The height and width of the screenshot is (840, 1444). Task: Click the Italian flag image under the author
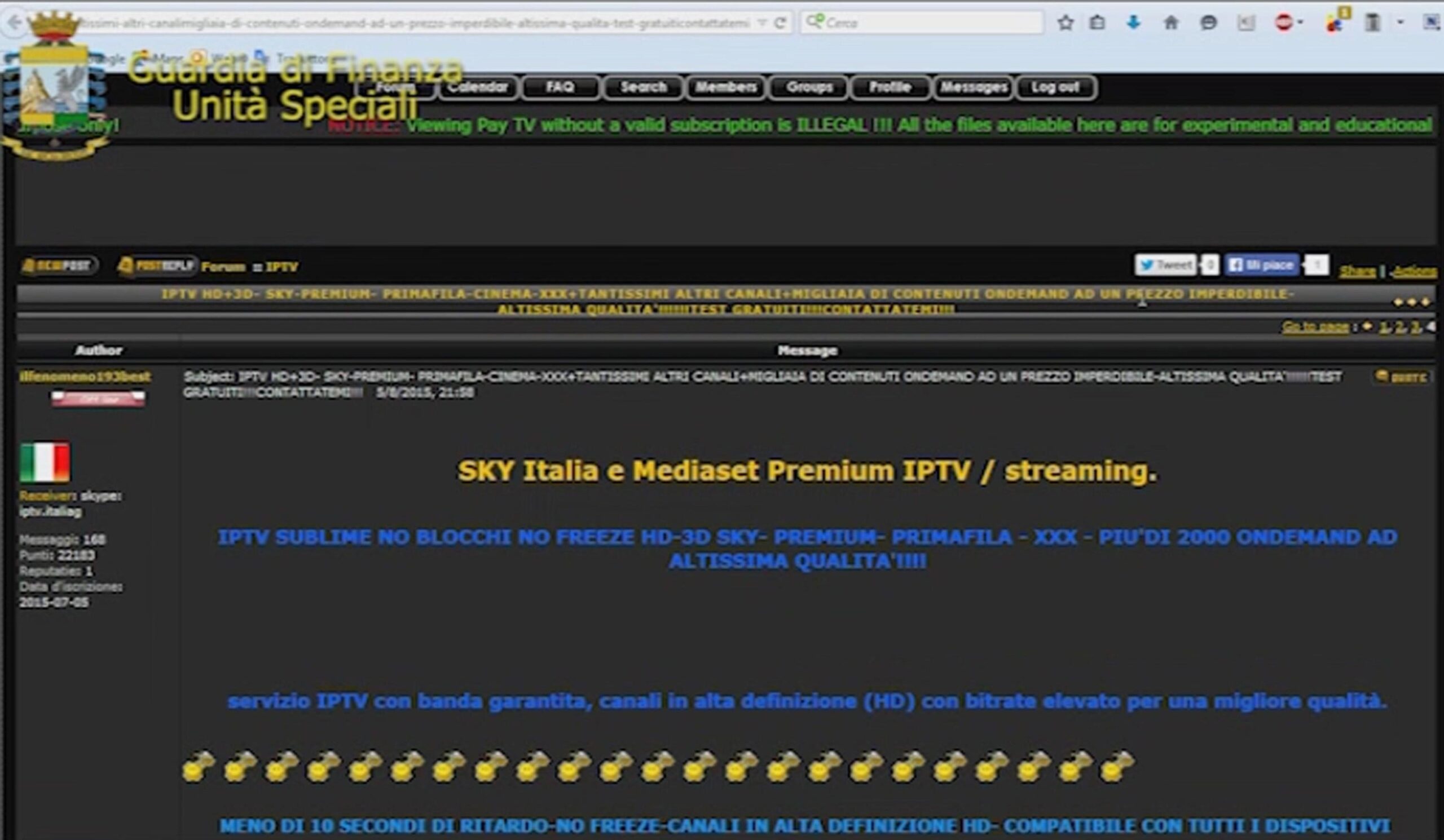(45, 462)
